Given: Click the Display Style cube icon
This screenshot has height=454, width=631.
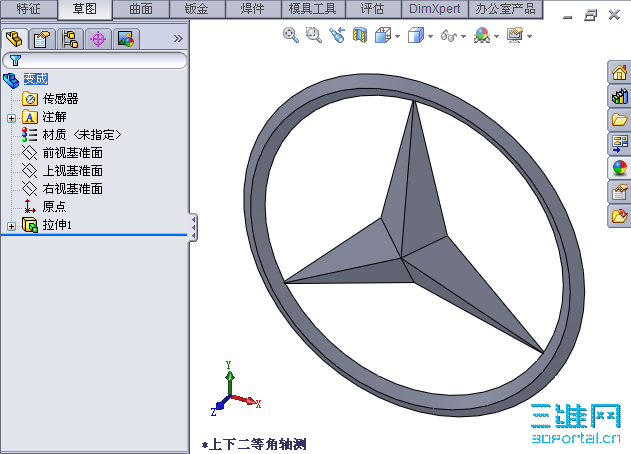Looking at the screenshot, I should 416,35.
